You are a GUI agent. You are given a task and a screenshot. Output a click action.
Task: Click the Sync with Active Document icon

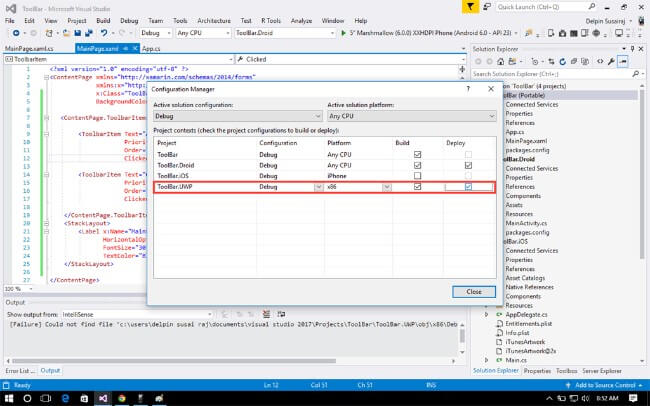(x=551, y=61)
